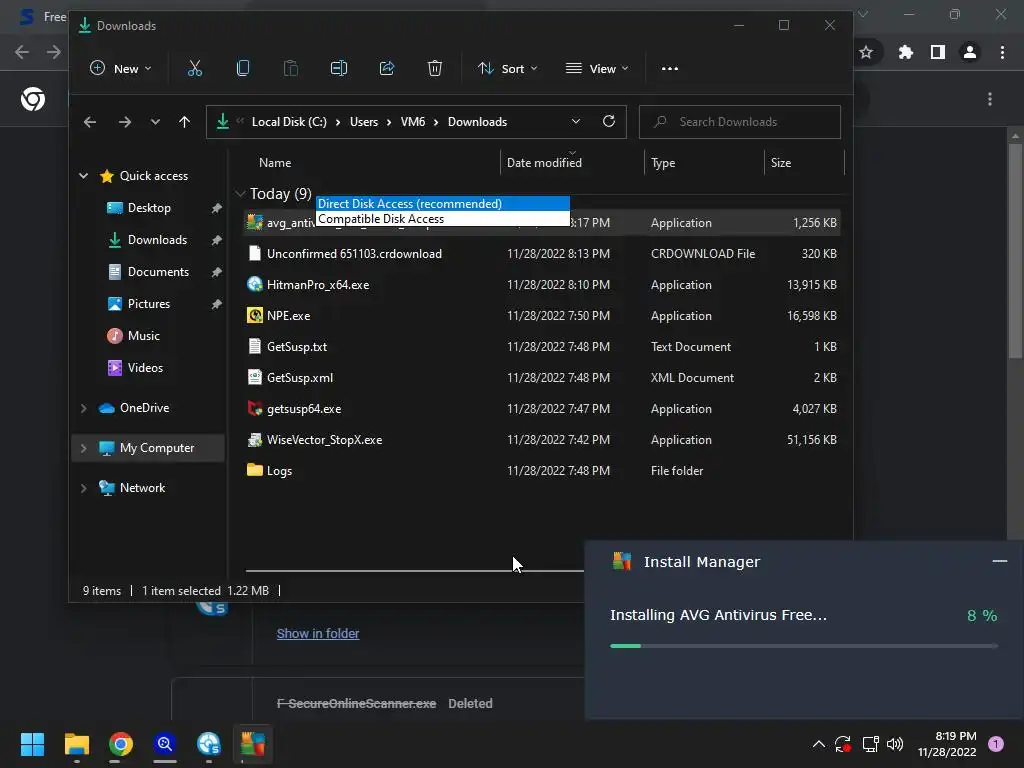This screenshot has height=768, width=1024.
Task: Sort by the Size column header
Action: pos(780,163)
